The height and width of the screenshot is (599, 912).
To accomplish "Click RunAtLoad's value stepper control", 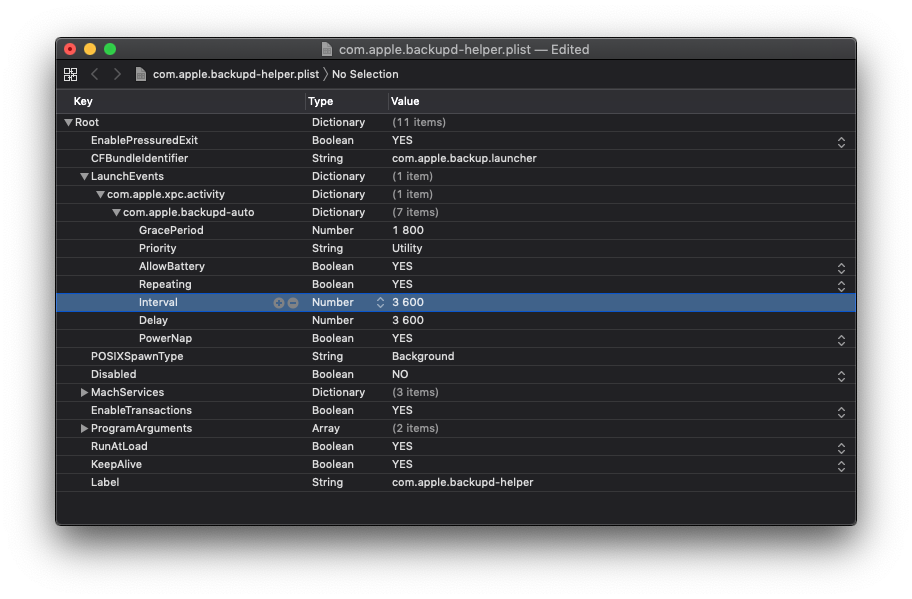I will (841, 446).
